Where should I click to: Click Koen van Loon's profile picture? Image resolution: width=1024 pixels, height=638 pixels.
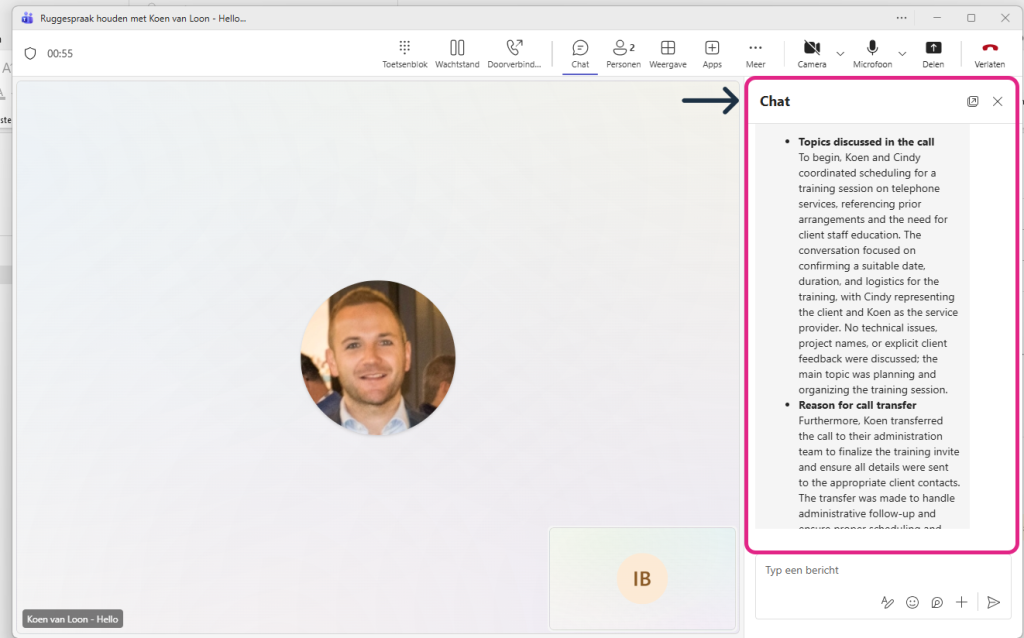(377, 358)
